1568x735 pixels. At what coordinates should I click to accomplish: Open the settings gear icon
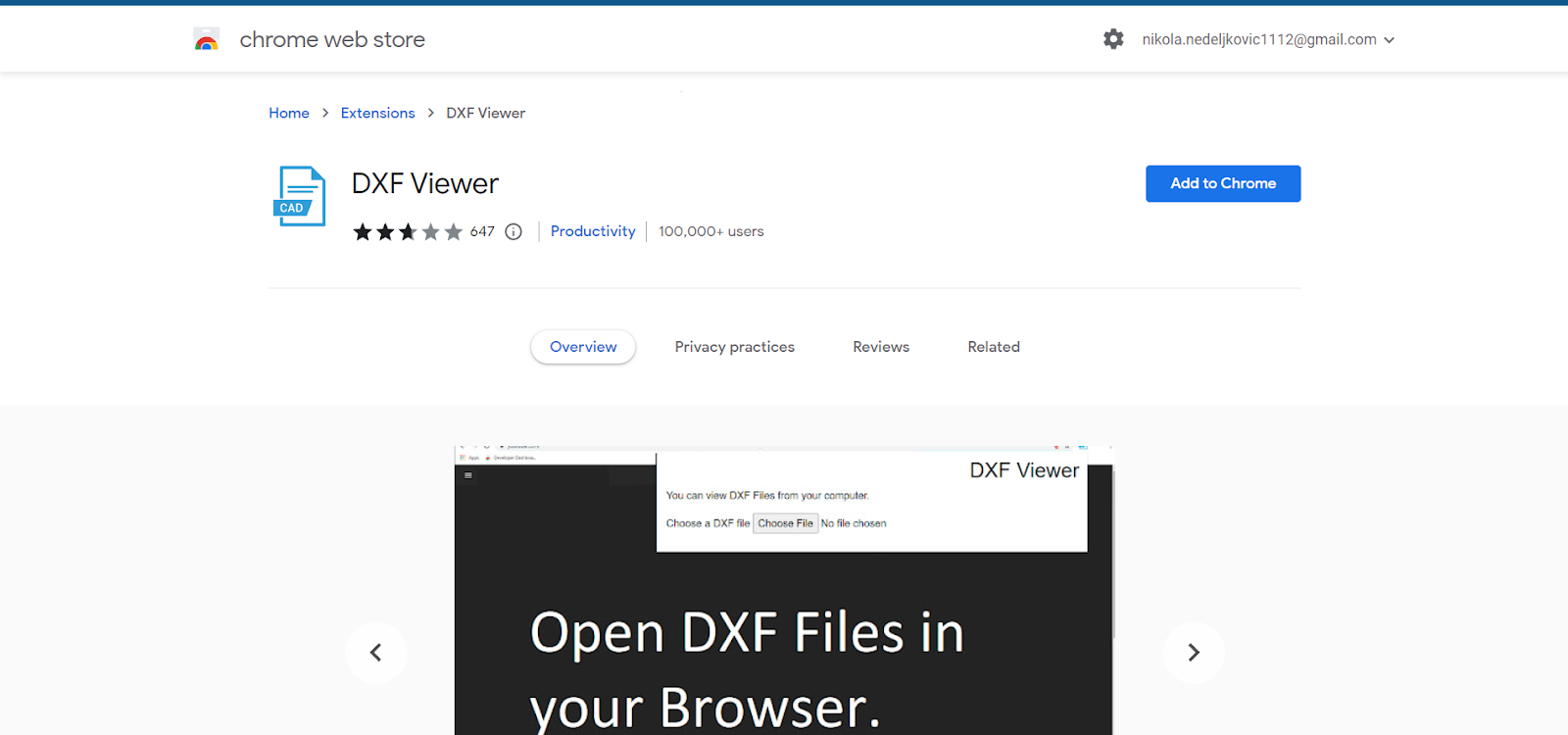1113,39
